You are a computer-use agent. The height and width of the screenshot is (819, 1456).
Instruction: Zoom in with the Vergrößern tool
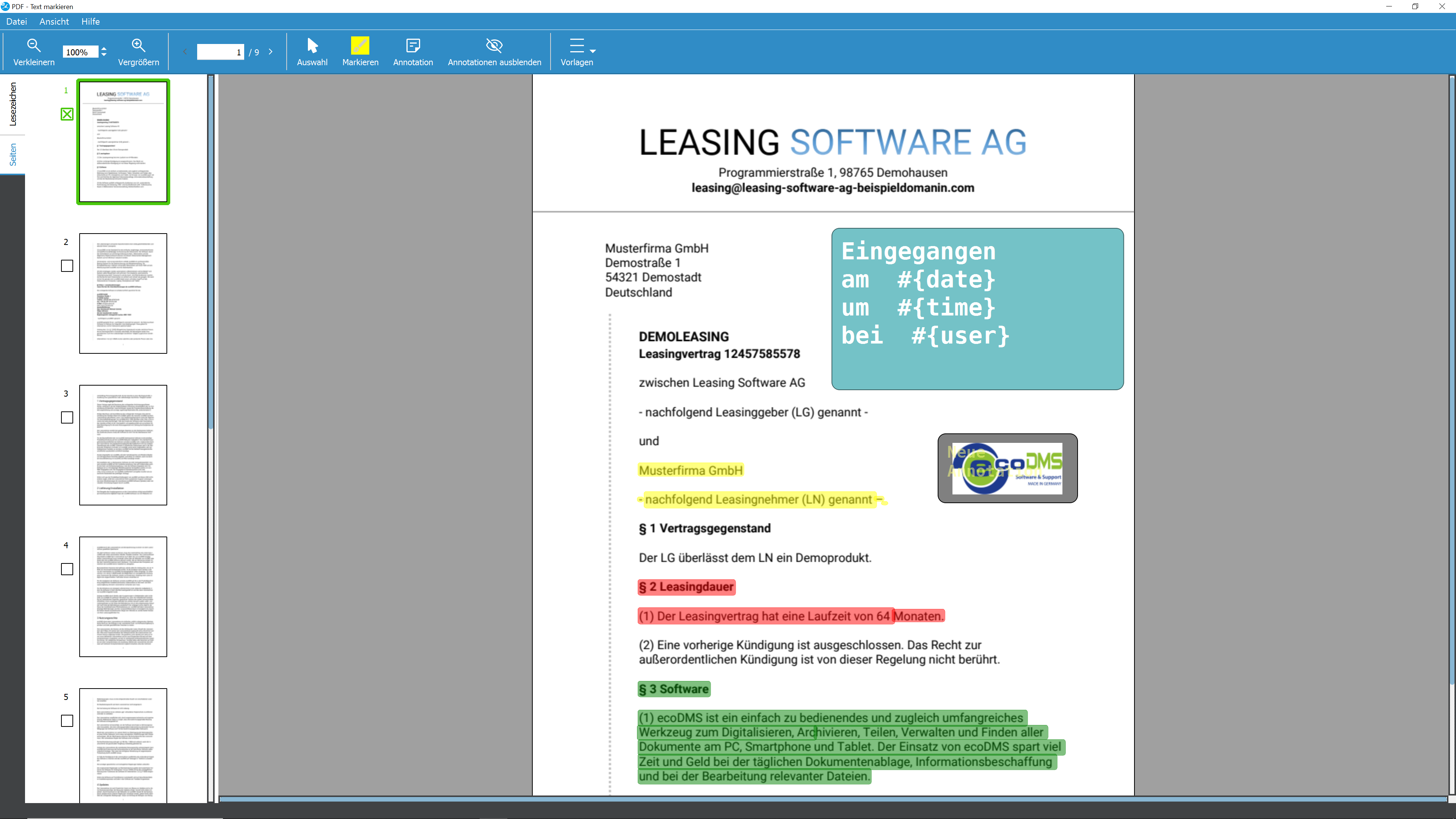[138, 52]
